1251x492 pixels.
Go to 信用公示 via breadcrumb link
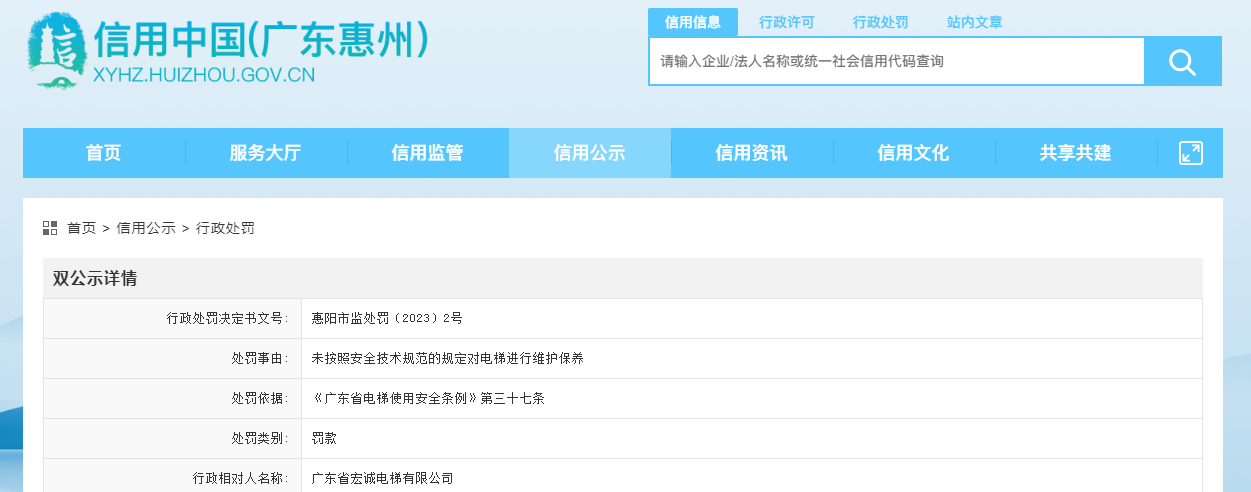coord(146,228)
